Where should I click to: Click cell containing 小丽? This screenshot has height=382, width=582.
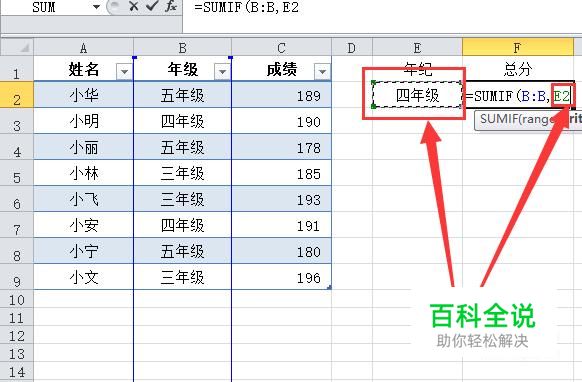(84, 147)
